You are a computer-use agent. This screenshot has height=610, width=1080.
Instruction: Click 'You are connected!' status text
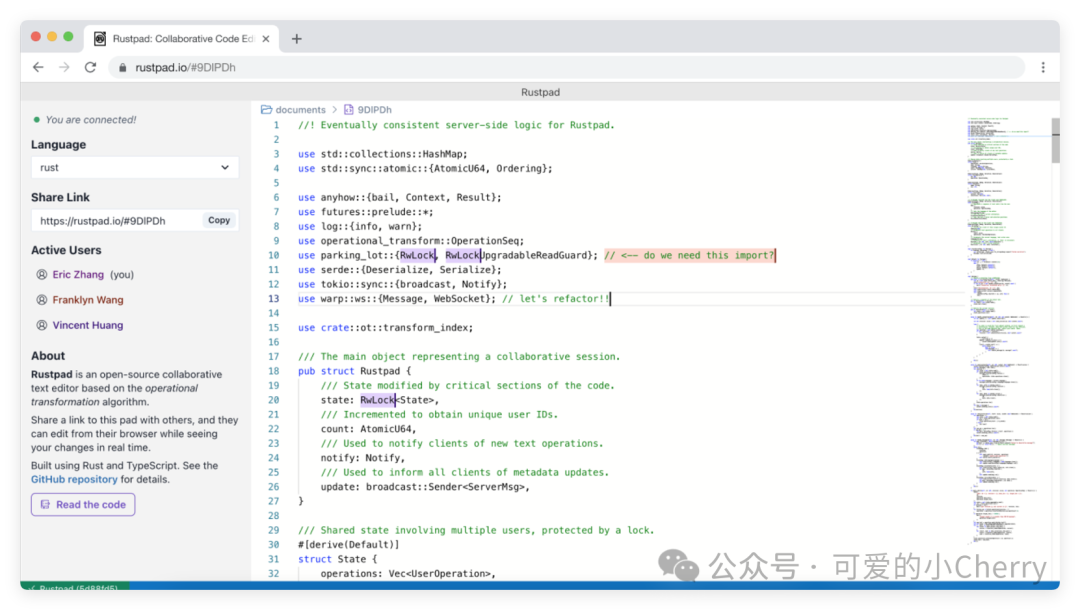91,120
